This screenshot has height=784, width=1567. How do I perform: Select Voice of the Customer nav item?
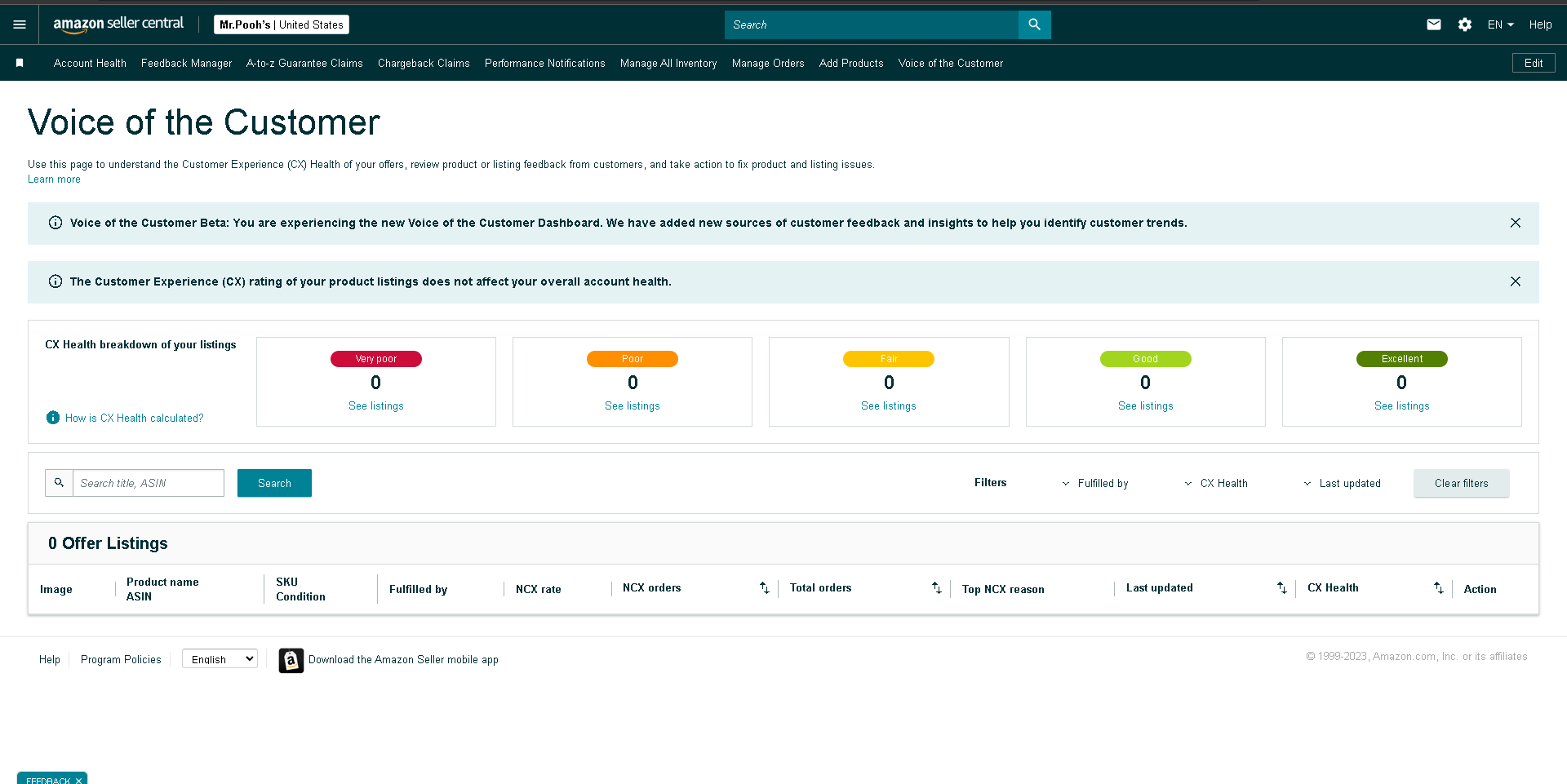(x=951, y=63)
